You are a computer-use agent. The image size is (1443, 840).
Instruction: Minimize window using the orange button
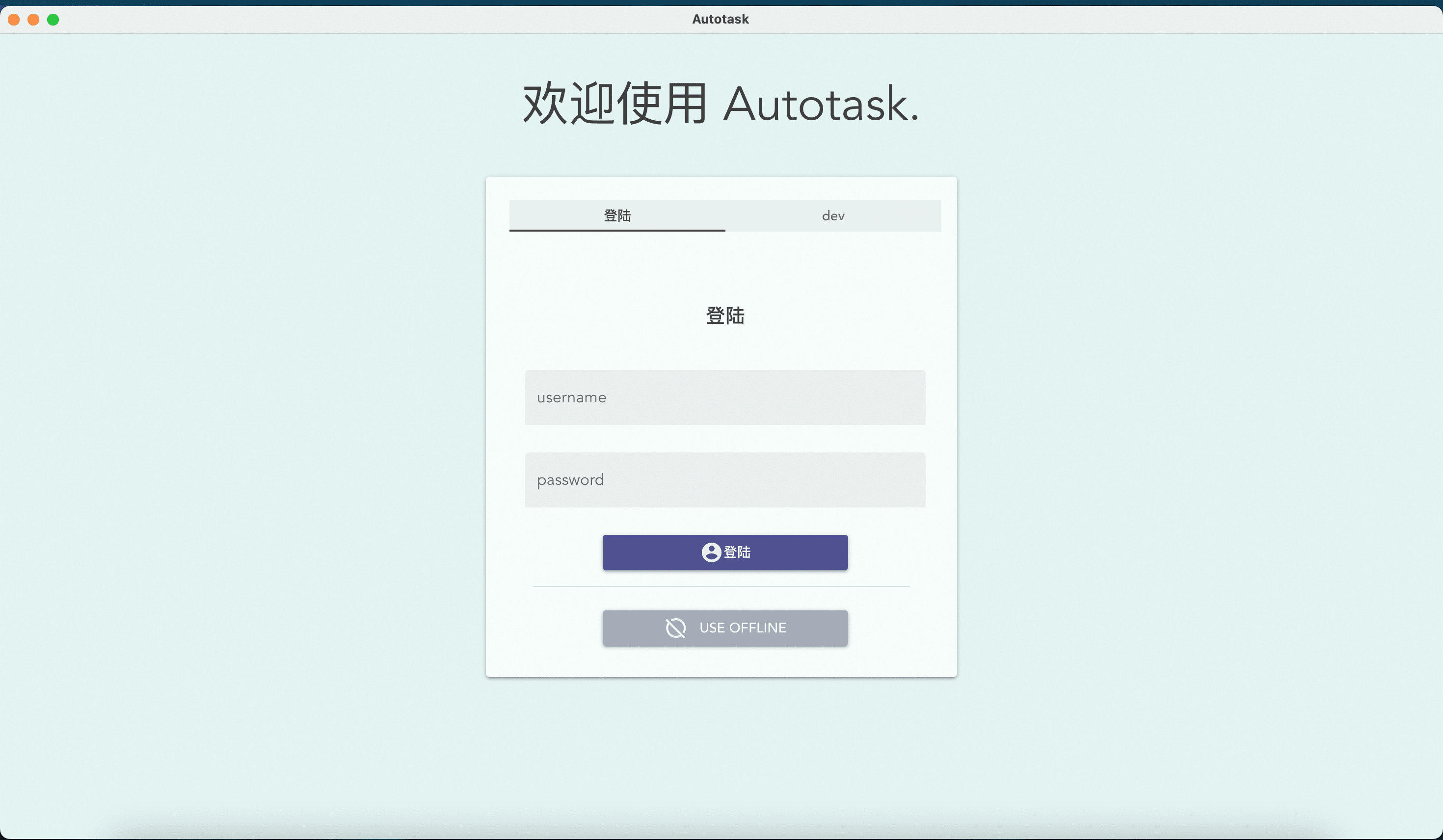pos(33,20)
